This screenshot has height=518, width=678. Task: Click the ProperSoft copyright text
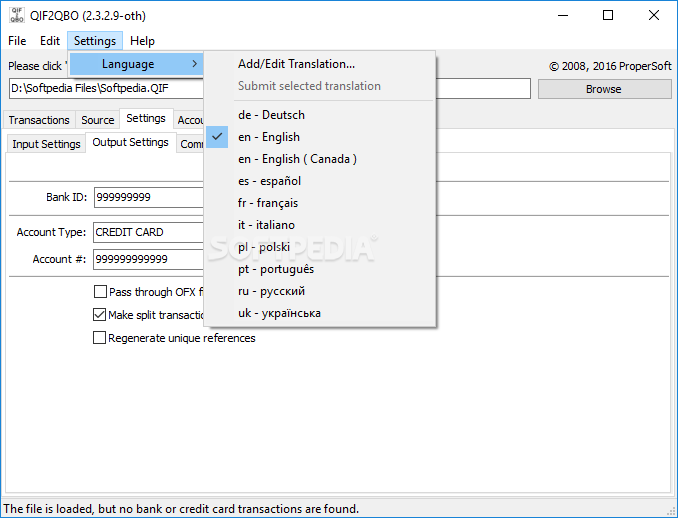click(x=610, y=66)
